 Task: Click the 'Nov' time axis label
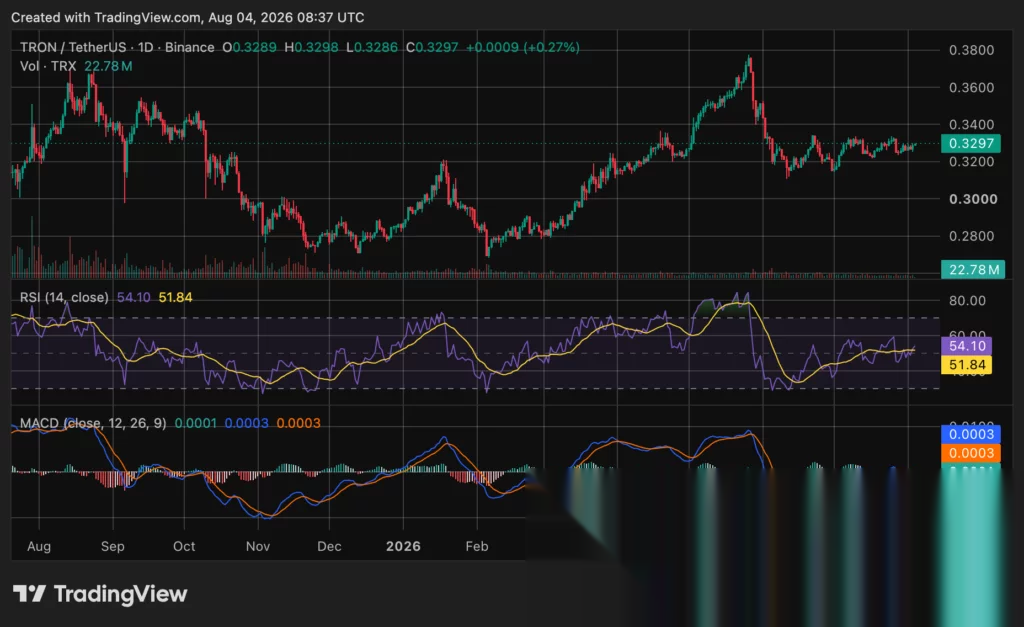point(258,546)
